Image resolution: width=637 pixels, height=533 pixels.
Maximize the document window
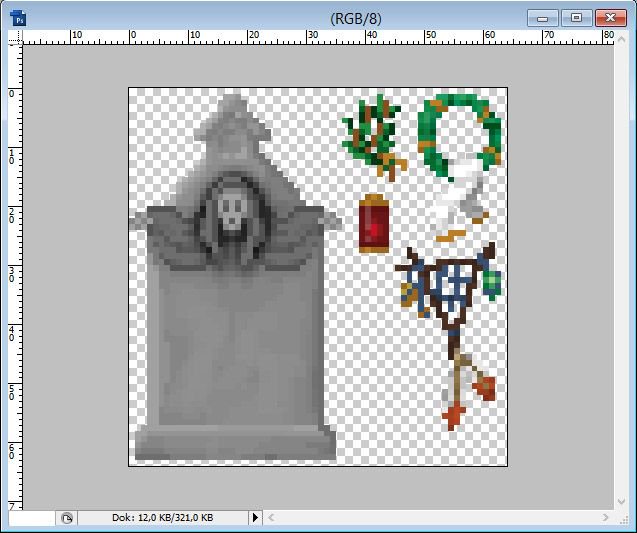(x=576, y=18)
